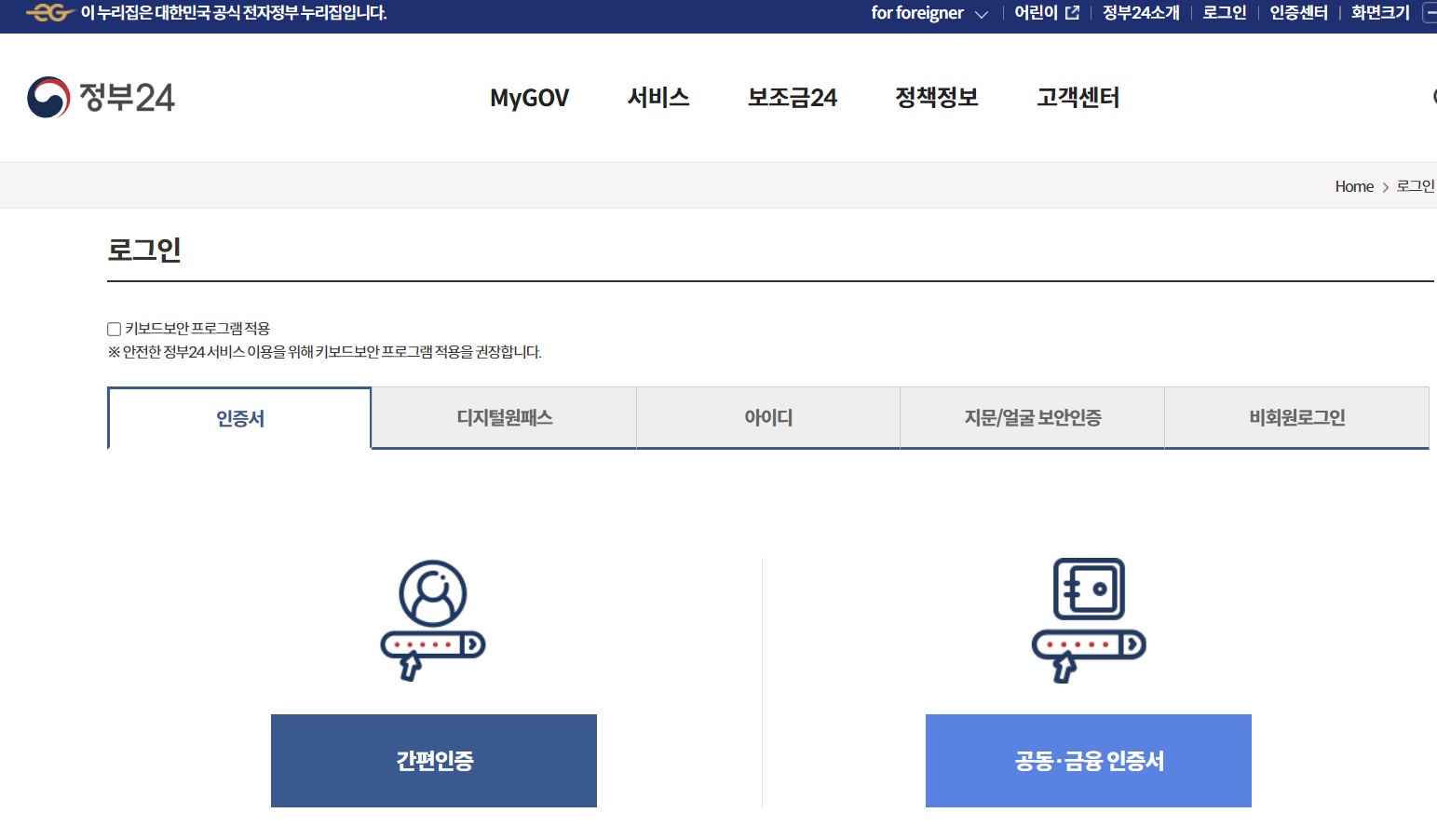Image resolution: width=1437 pixels, height=840 pixels.
Task: Click the e-government emblem at top left
Action: point(48,14)
